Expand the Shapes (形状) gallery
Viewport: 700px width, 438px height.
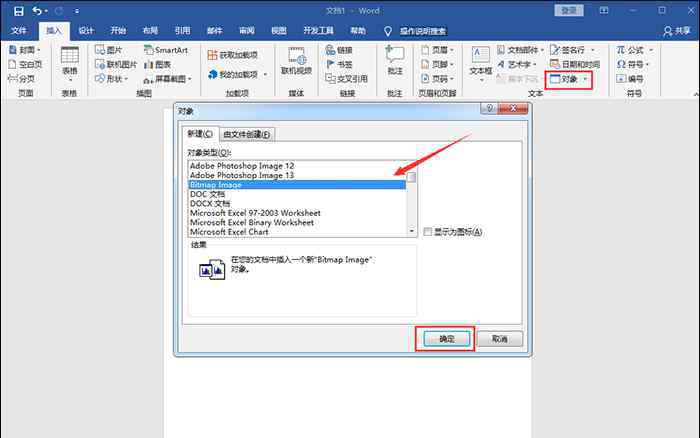tap(126, 79)
